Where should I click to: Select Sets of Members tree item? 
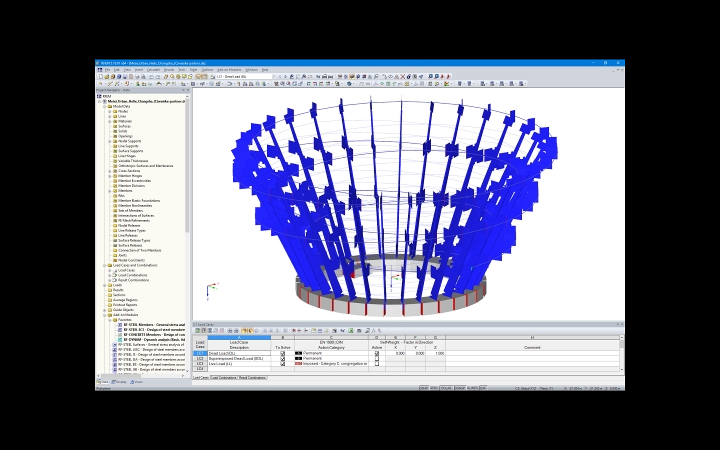coord(130,211)
